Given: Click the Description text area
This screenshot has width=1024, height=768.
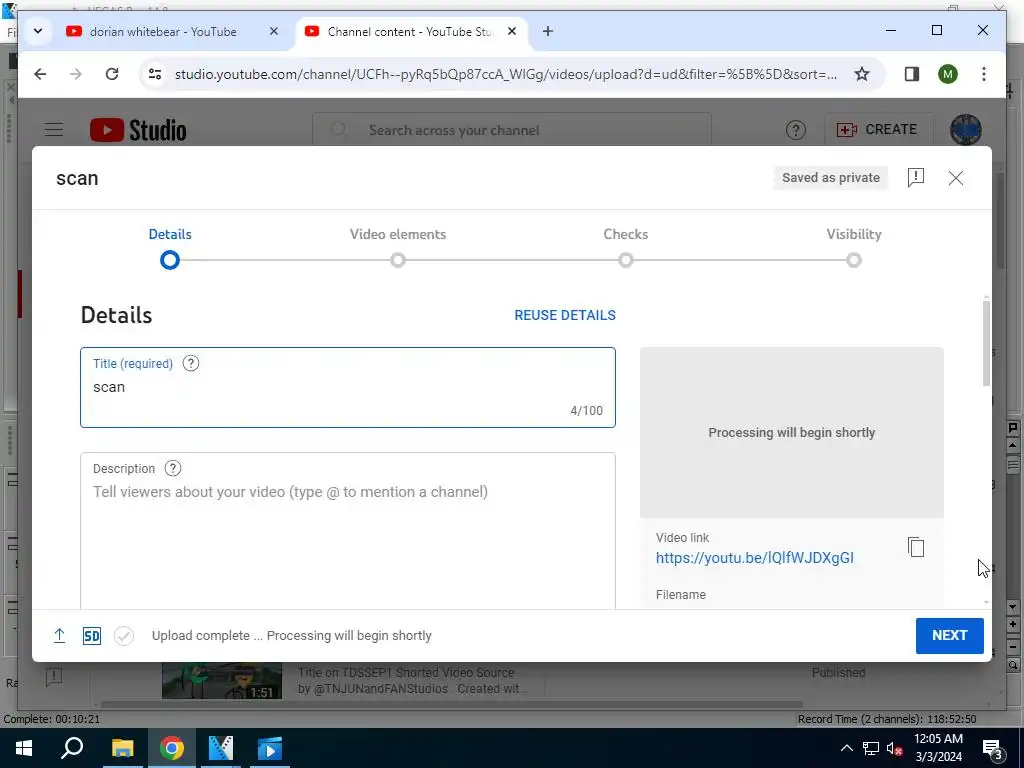Looking at the screenshot, I should [x=347, y=530].
